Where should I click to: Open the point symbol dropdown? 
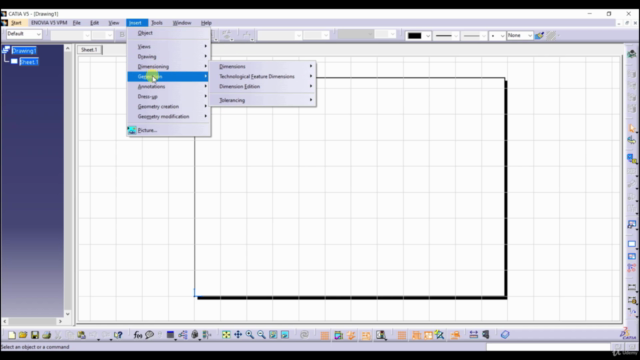tap(502, 36)
